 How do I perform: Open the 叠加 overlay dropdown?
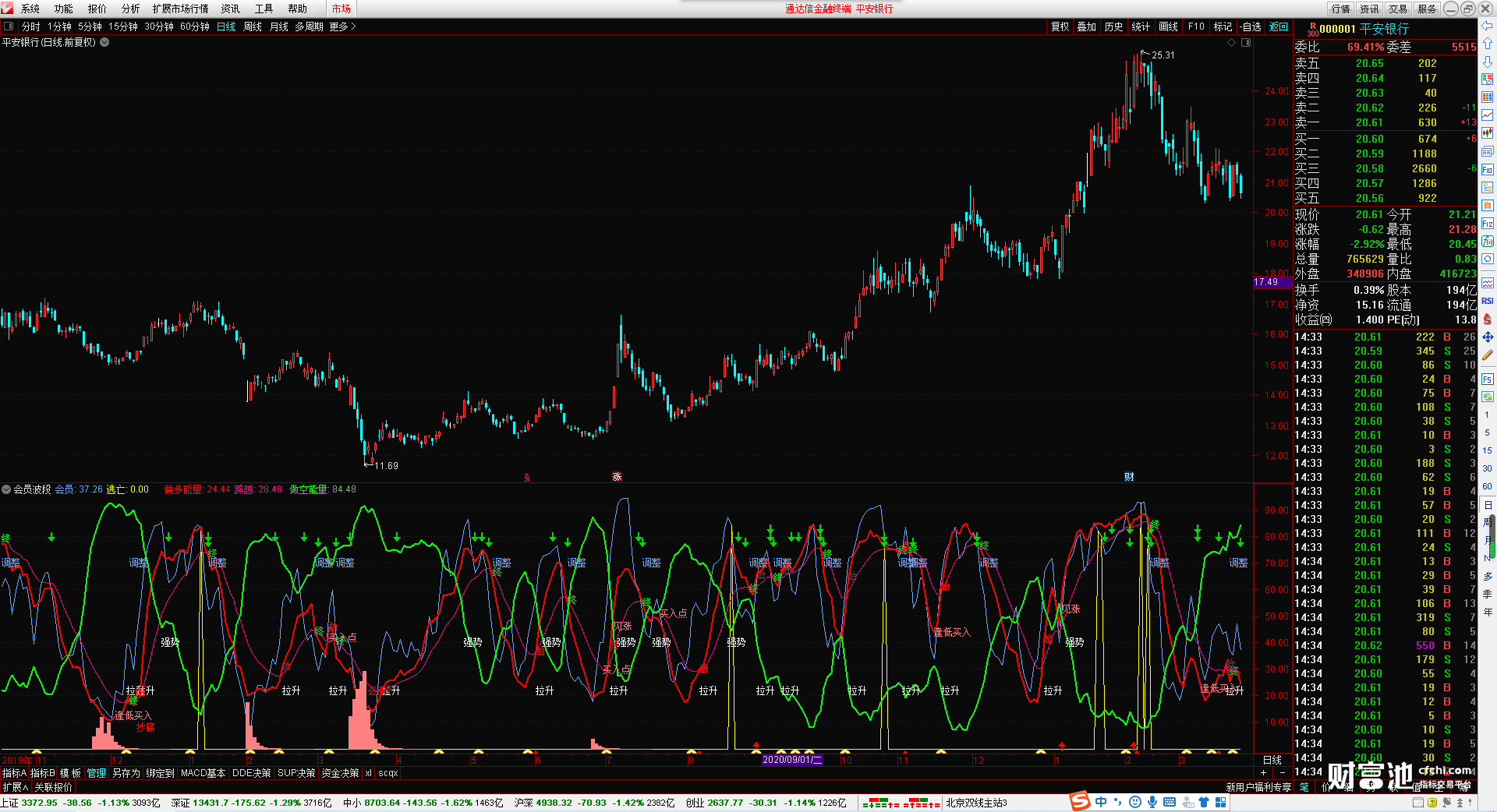(1087, 26)
